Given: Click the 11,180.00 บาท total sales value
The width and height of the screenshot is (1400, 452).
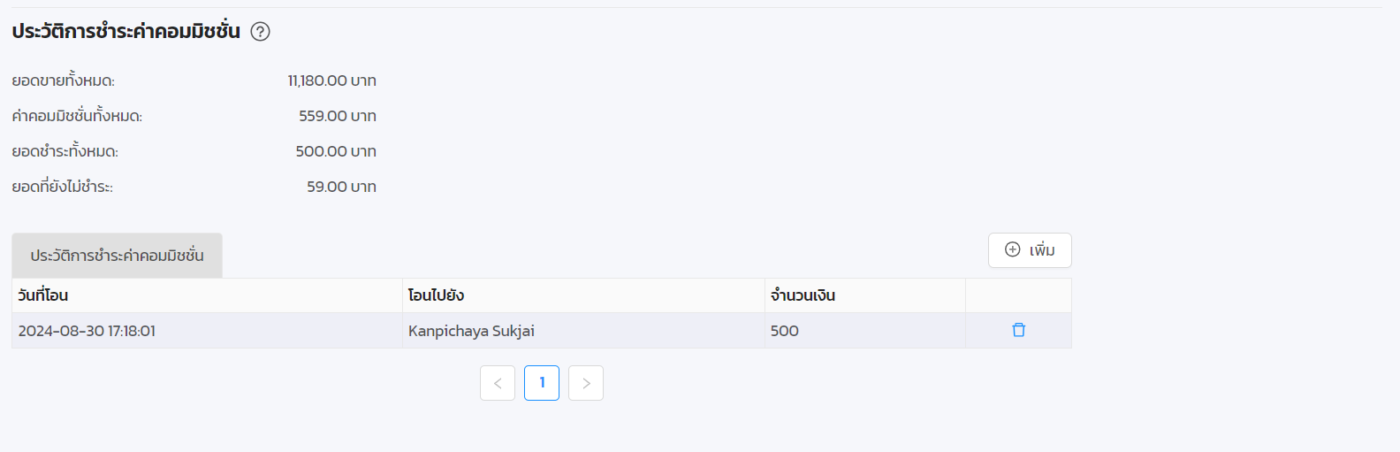Looking at the screenshot, I should click(331, 81).
